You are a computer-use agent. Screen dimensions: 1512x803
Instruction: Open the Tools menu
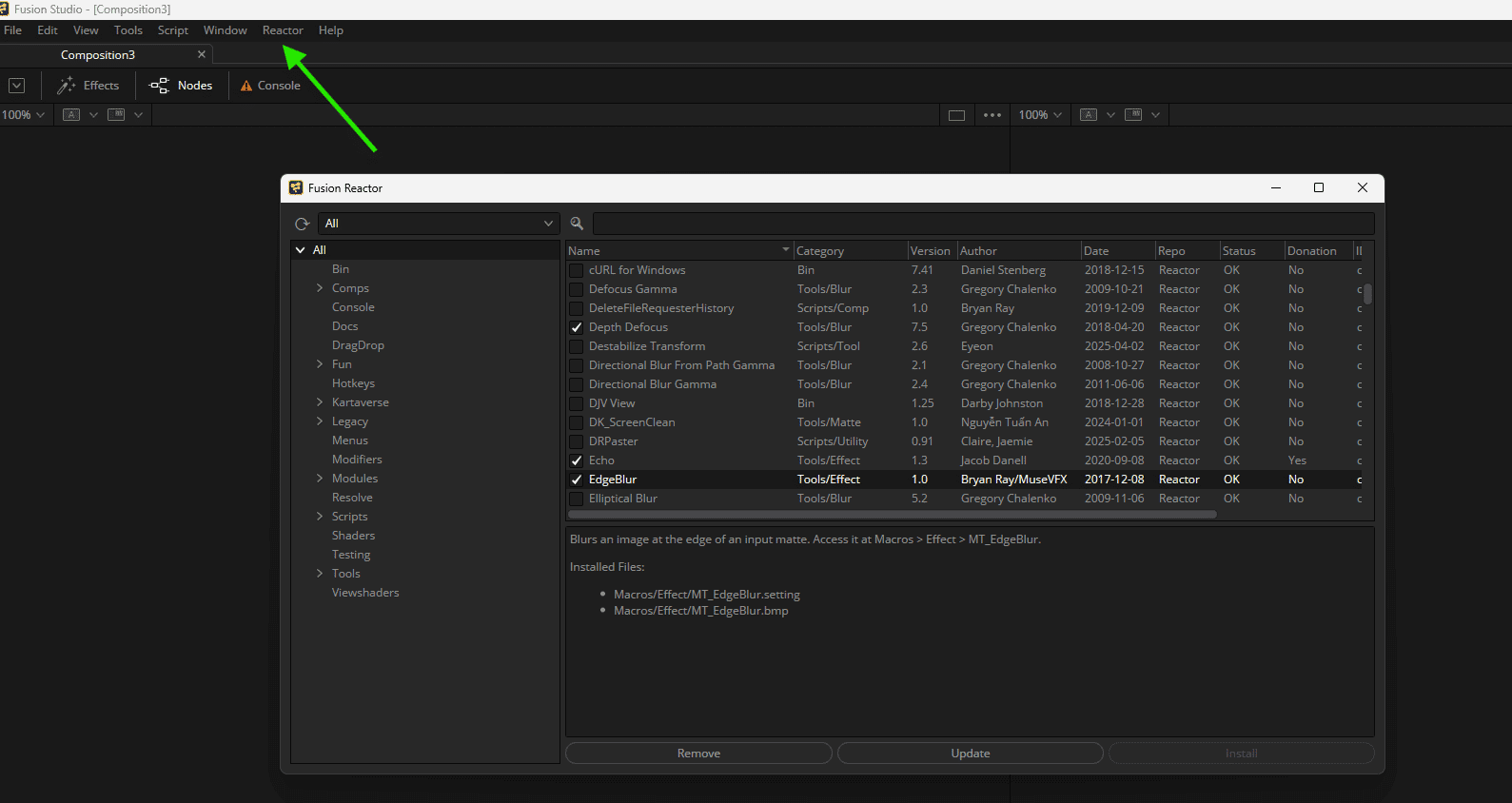click(128, 30)
